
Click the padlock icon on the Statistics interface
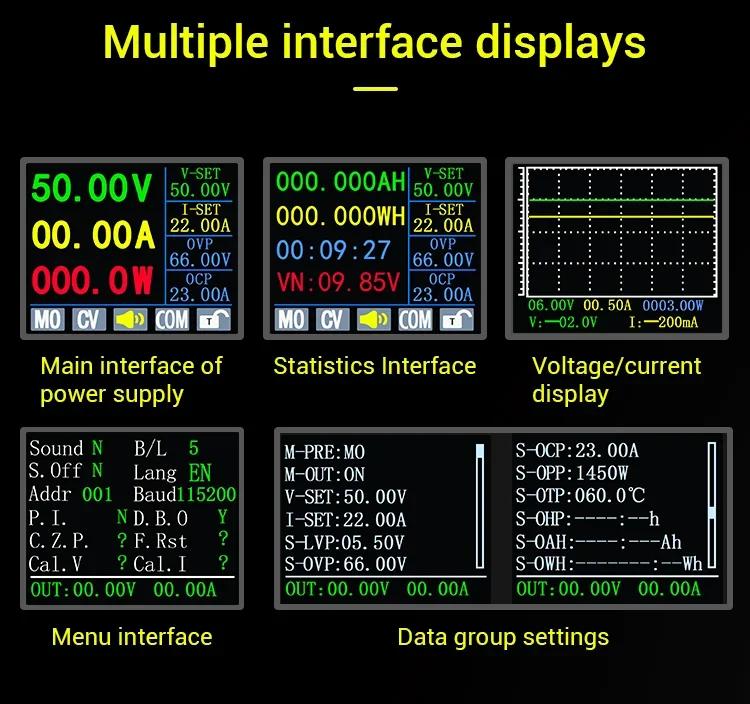click(456, 319)
